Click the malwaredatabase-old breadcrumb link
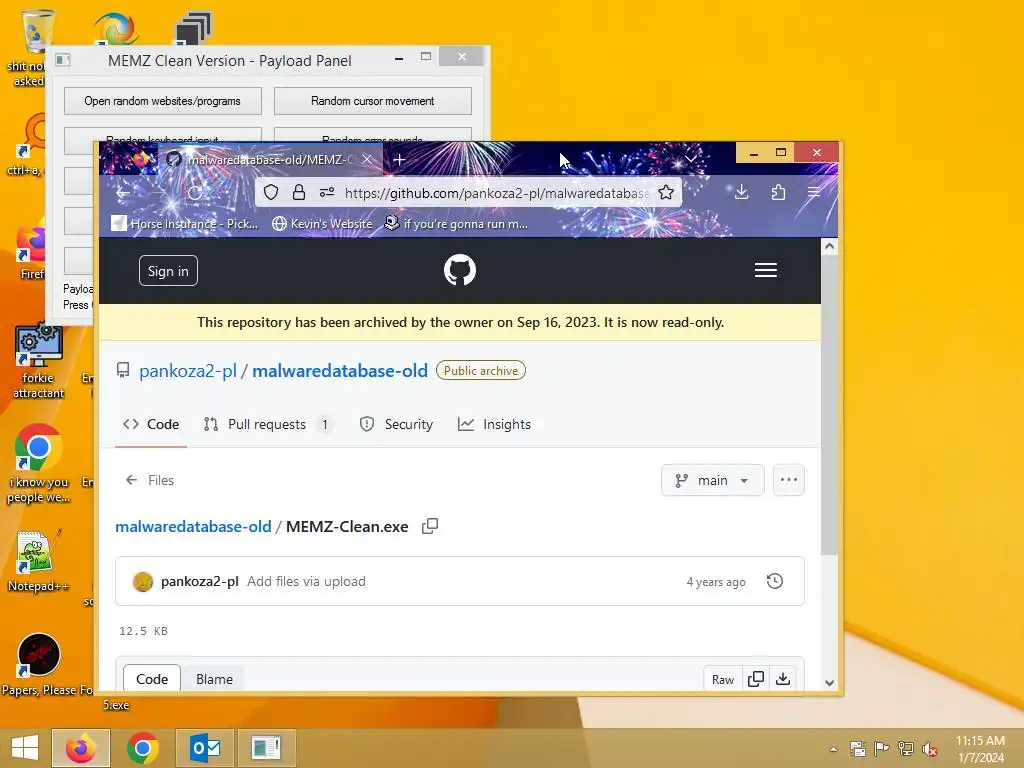1024x768 pixels. [x=193, y=526]
